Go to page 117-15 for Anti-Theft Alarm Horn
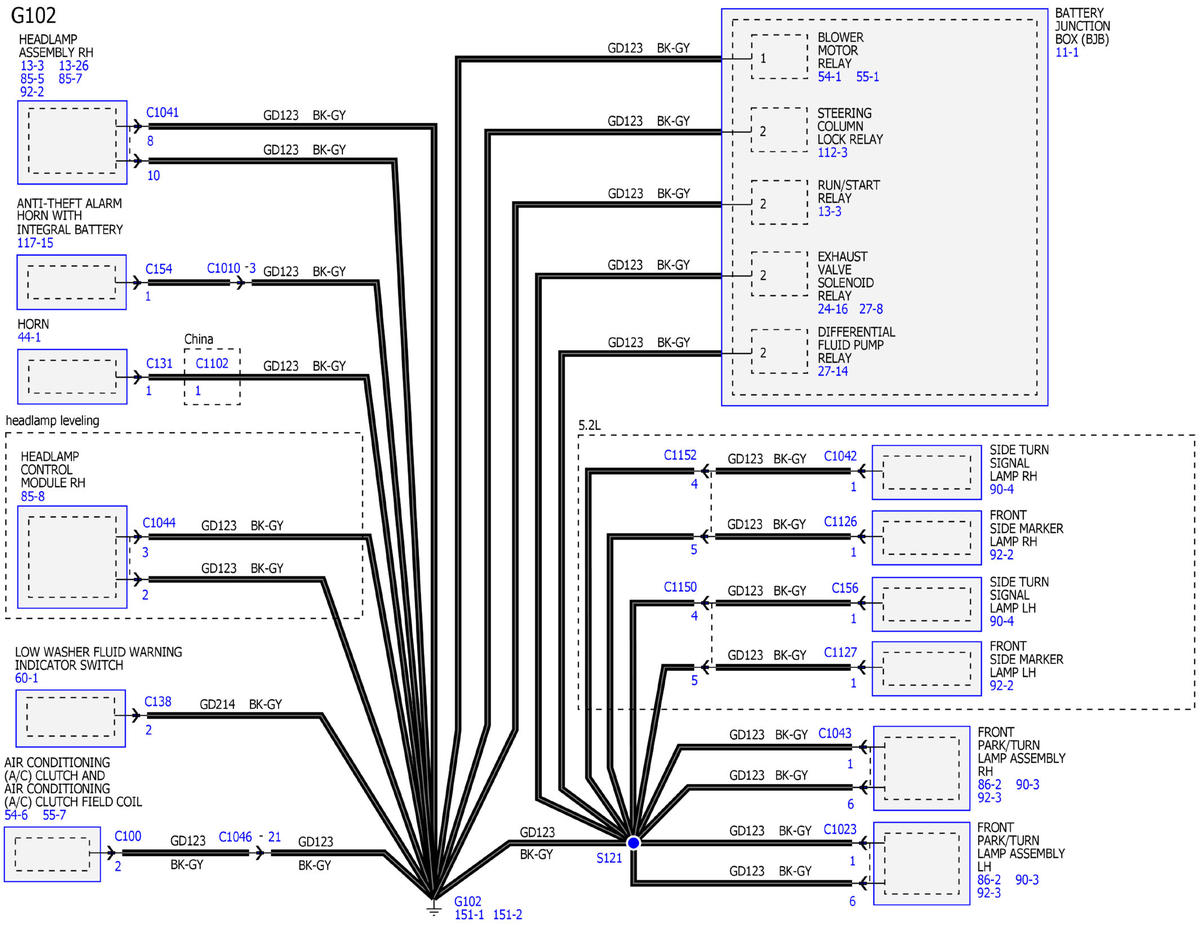This screenshot has width=1200, height=927. click(35, 243)
